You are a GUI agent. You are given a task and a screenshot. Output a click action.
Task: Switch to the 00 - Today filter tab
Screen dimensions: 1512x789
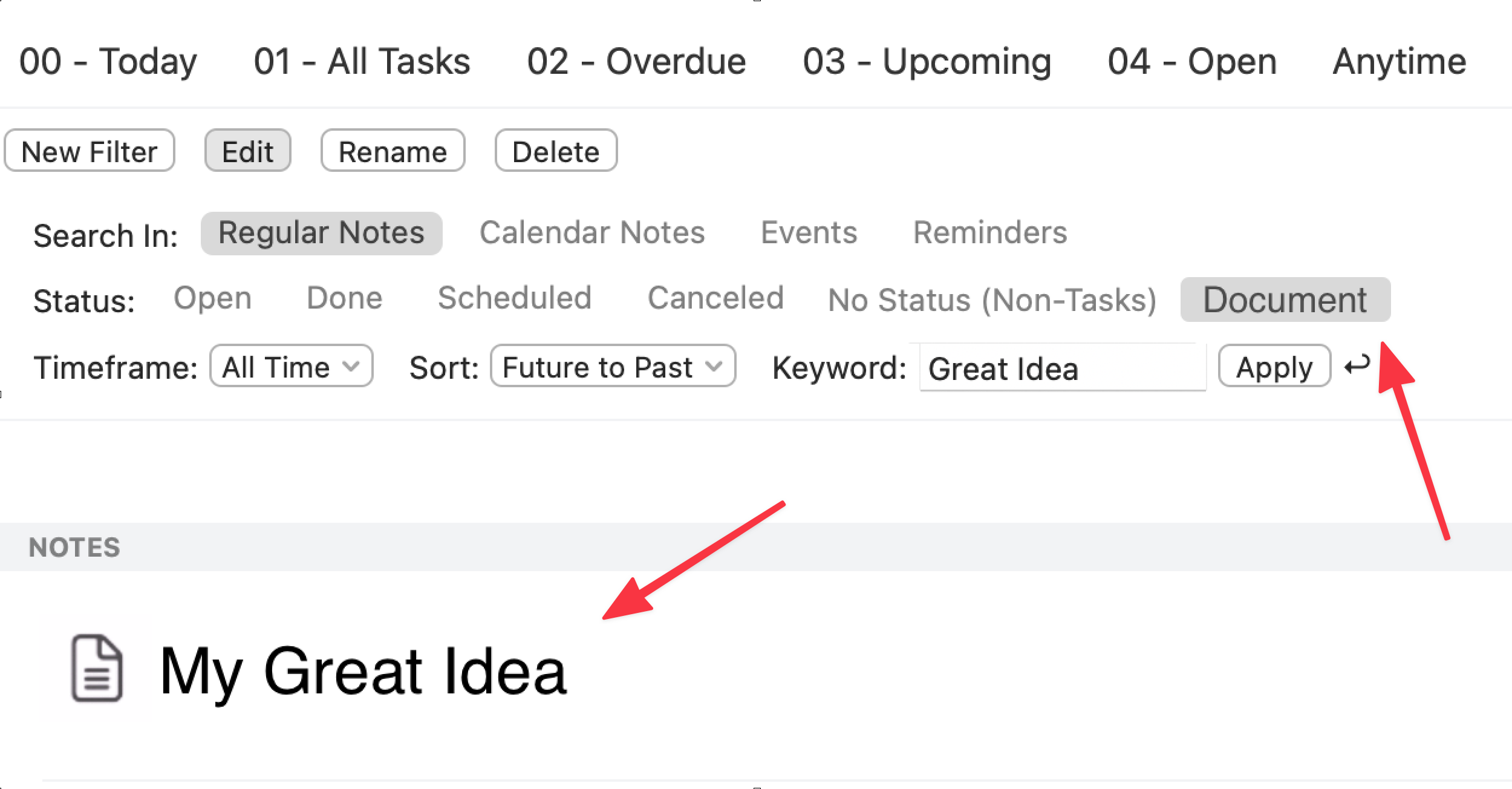pos(108,61)
